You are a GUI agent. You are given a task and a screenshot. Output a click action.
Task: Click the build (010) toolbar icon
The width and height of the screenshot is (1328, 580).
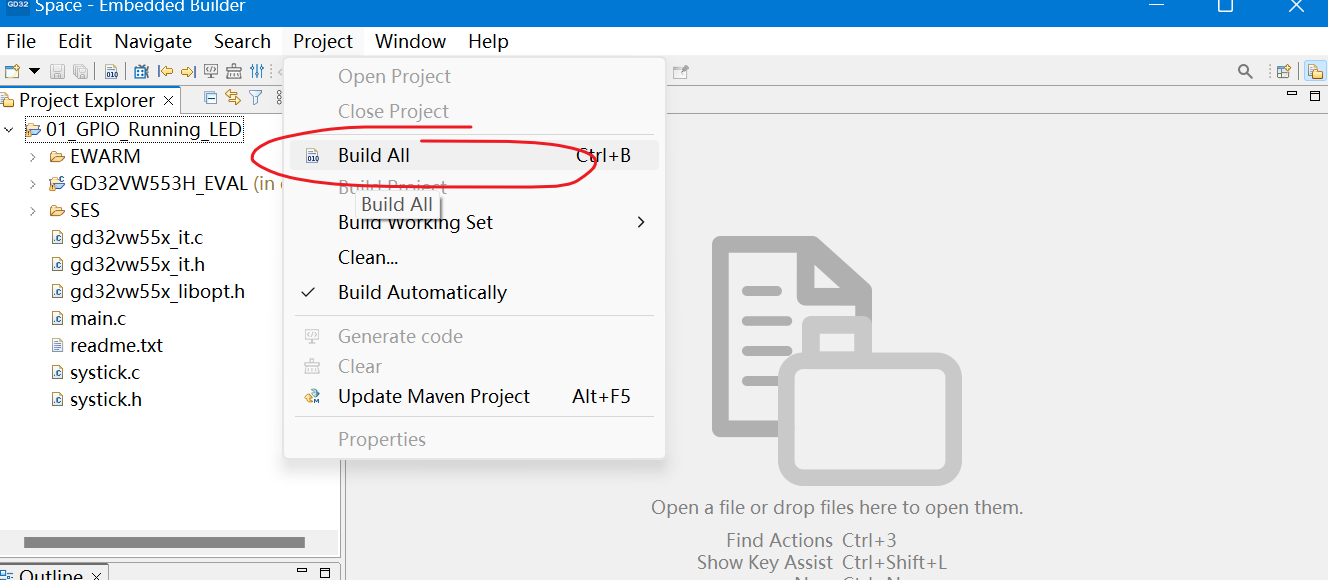click(x=111, y=71)
